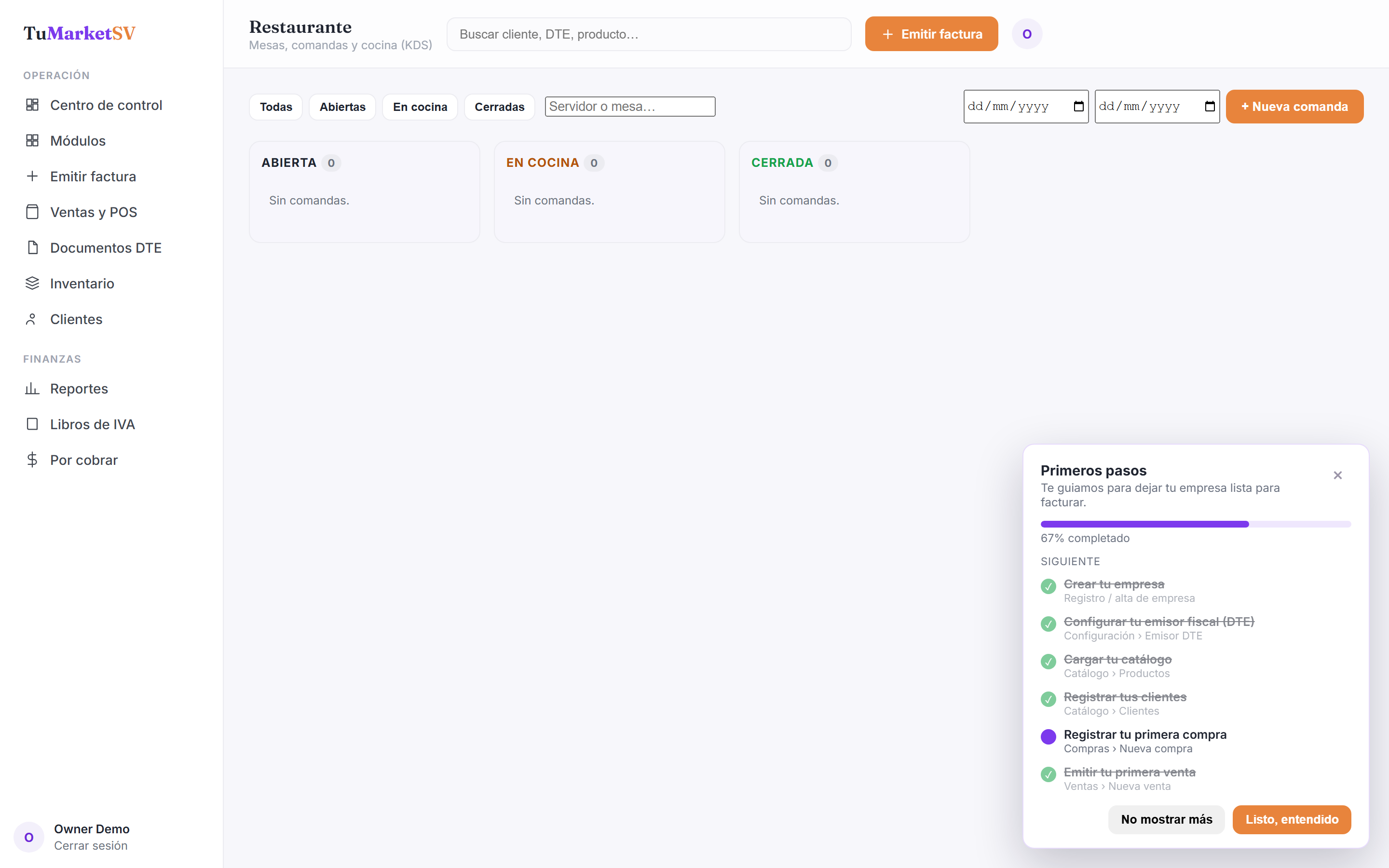The height and width of the screenshot is (868, 1389).
Task: Click the Inventario layers icon
Action: pyautogui.click(x=32, y=283)
